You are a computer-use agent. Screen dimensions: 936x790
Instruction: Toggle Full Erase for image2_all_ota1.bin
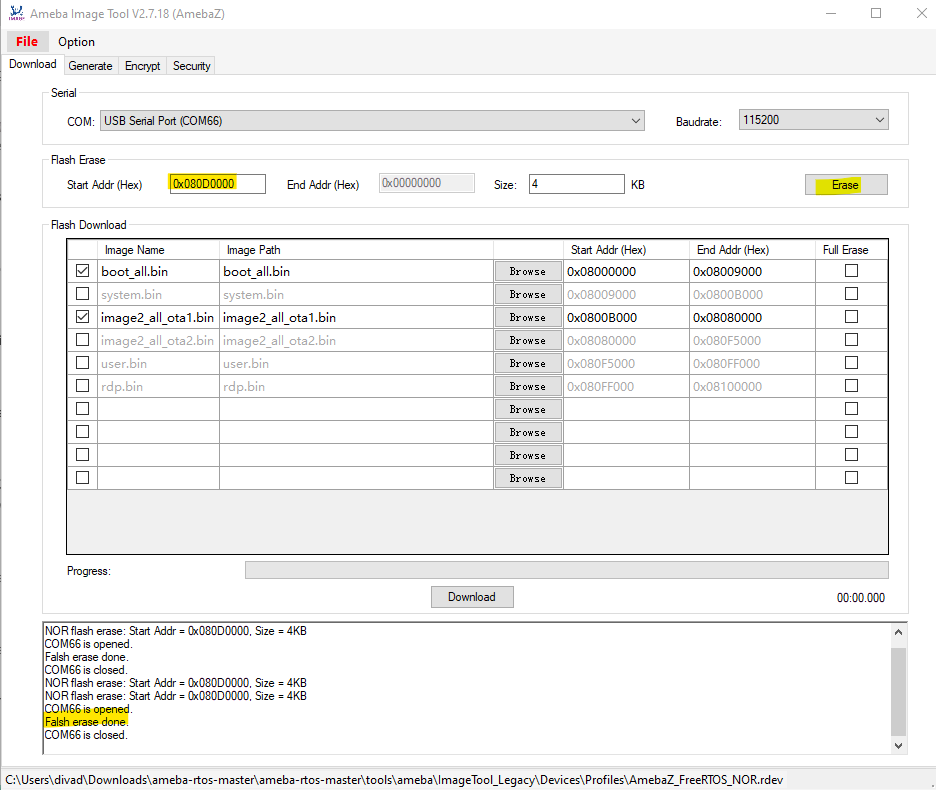pos(851,316)
